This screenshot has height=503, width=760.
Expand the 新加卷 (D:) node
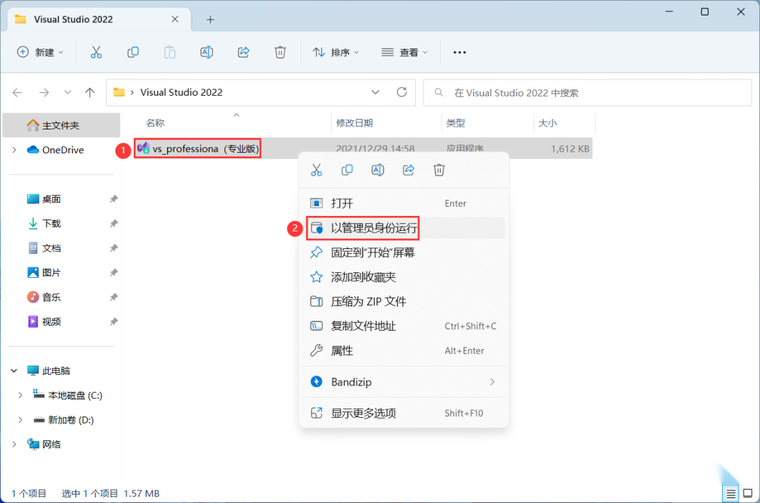pos(20,420)
